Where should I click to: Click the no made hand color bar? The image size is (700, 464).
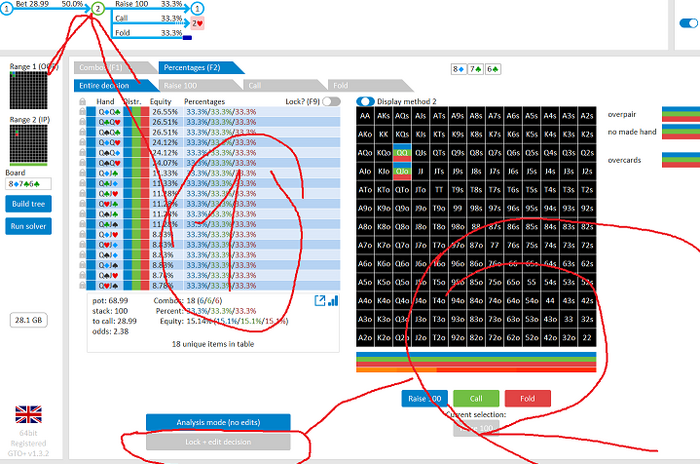click(681, 132)
